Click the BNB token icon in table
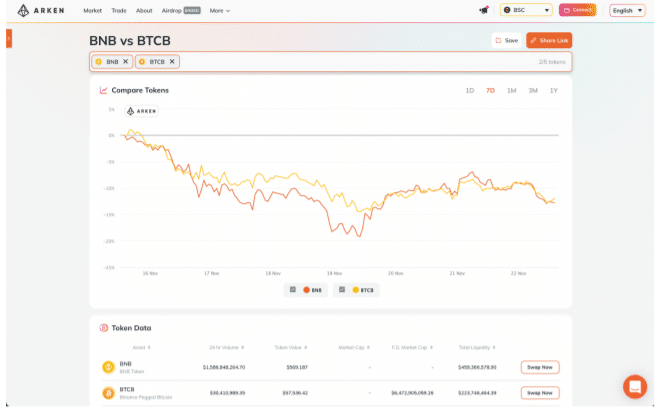 [x=109, y=367]
